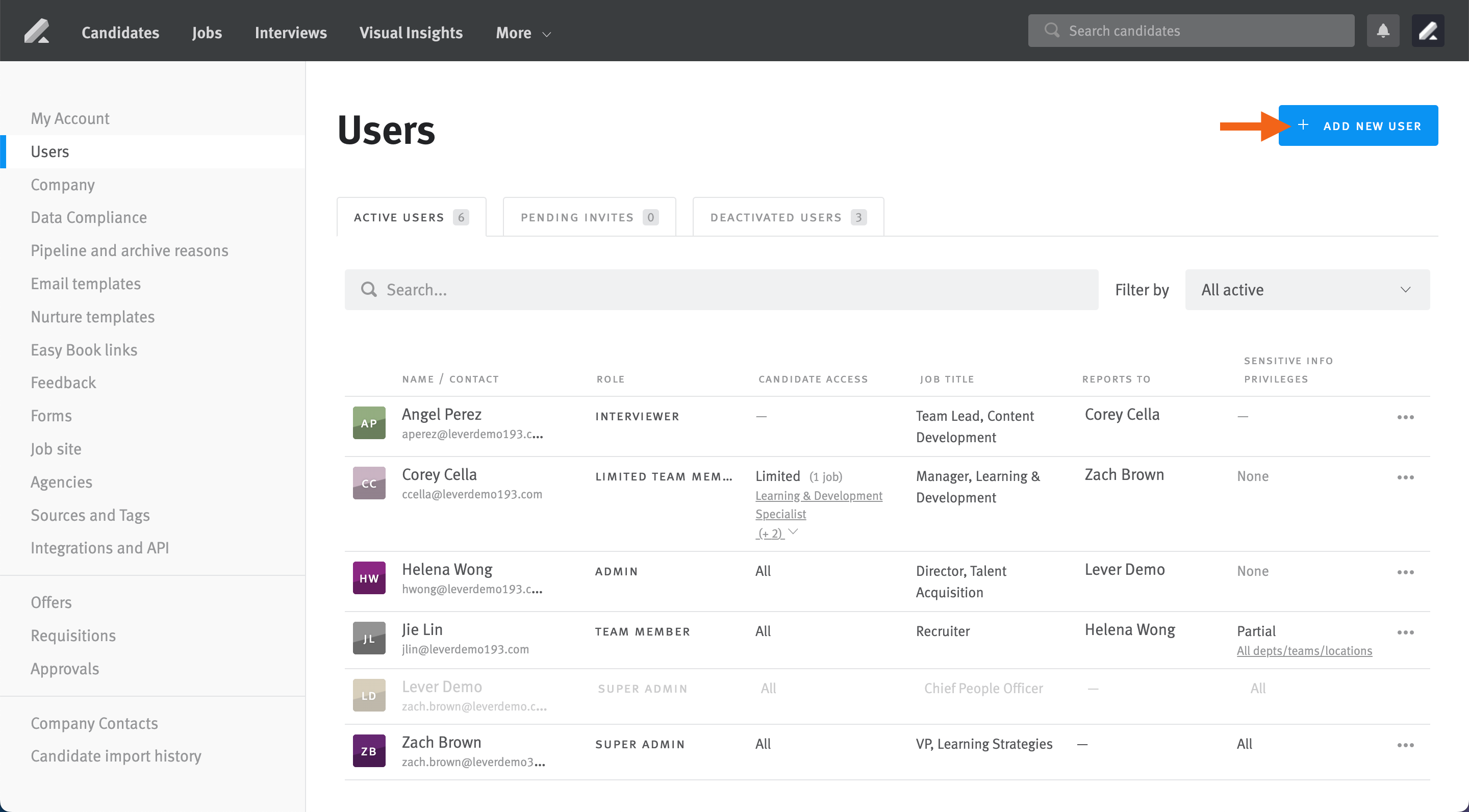The width and height of the screenshot is (1469, 812).
Task: Open the notification bell
Action: tap(1383, 30)
